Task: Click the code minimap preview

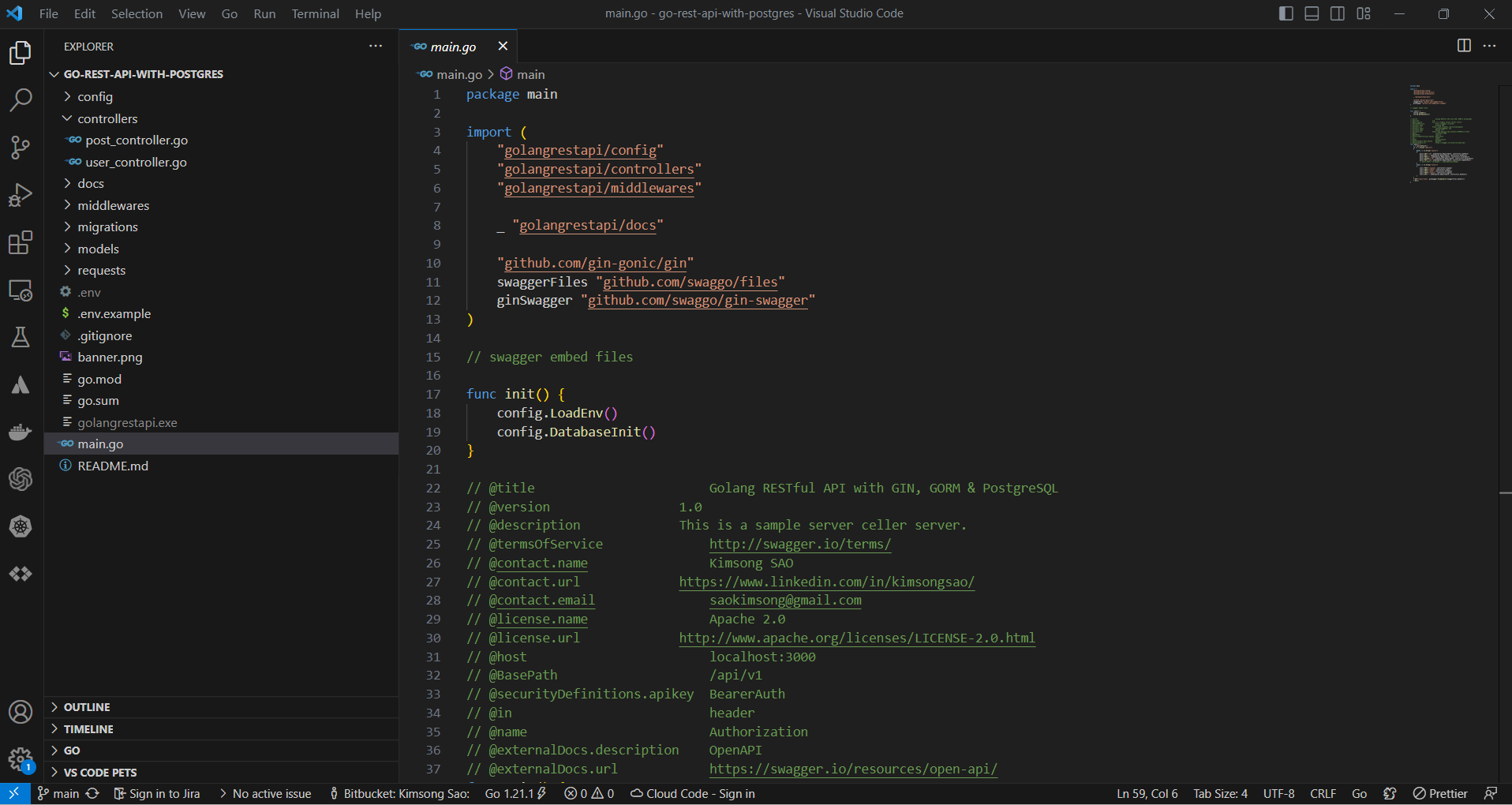Action: 1443,133
